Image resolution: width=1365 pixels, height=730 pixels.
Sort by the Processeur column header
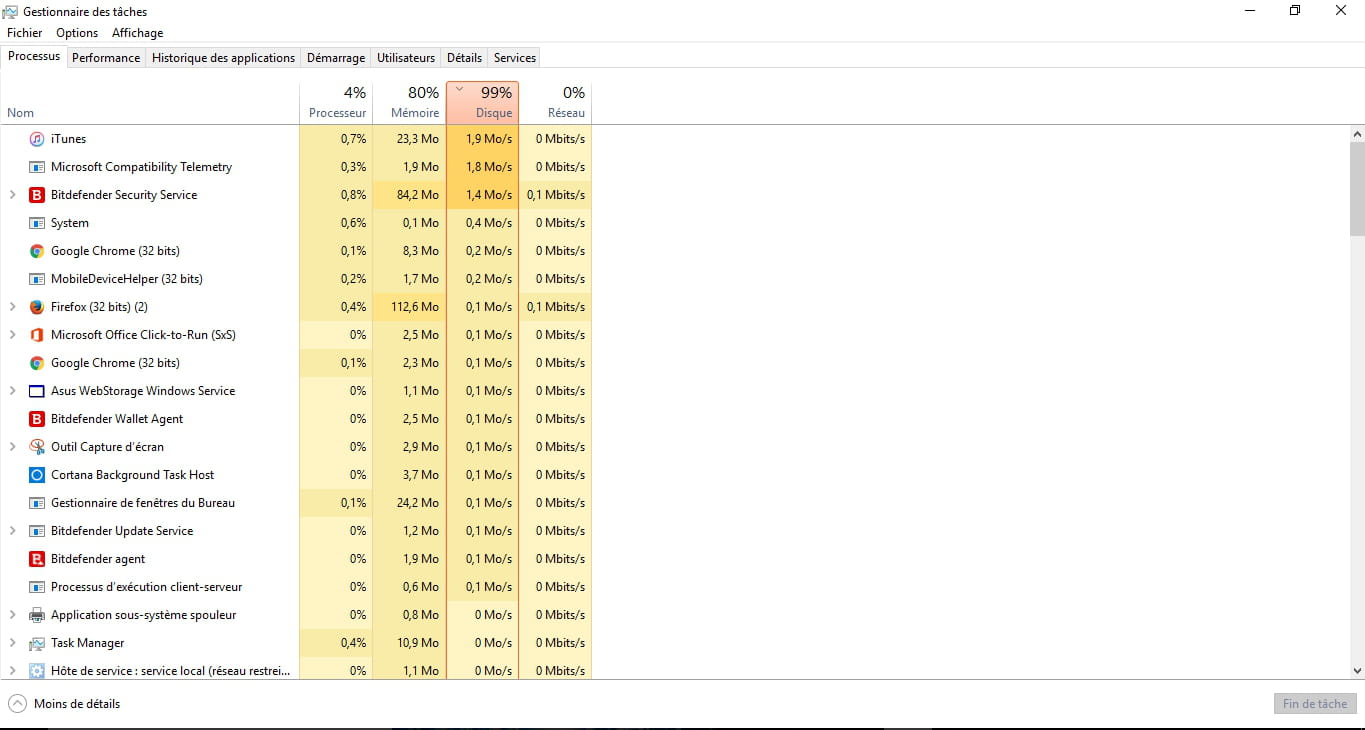point(336,103)
